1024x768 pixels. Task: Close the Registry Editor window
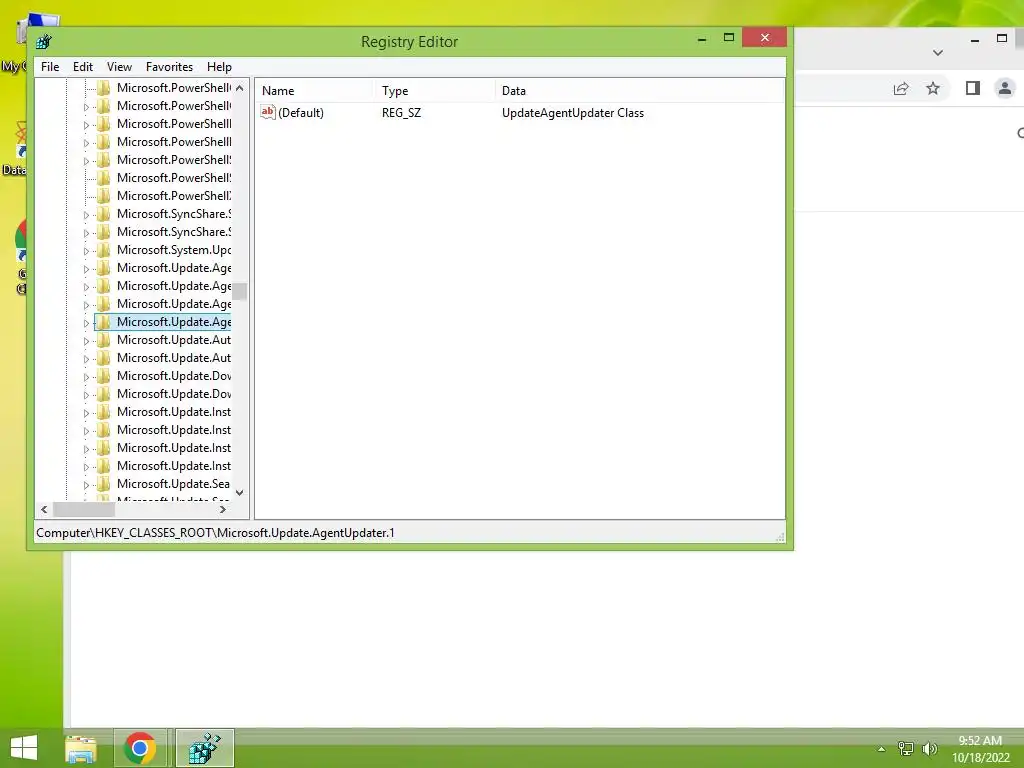pos(764,38)
